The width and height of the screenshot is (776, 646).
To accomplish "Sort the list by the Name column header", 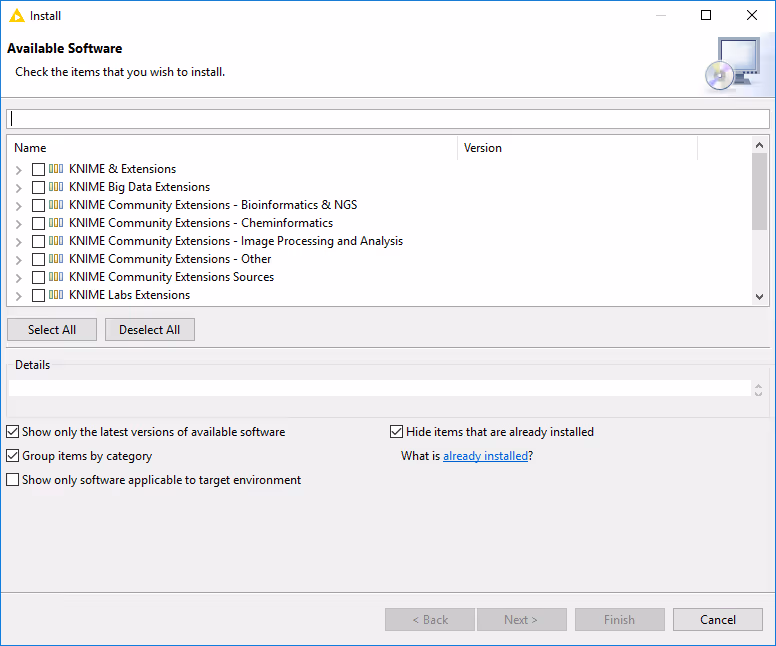I will click(x=230, y=148).
